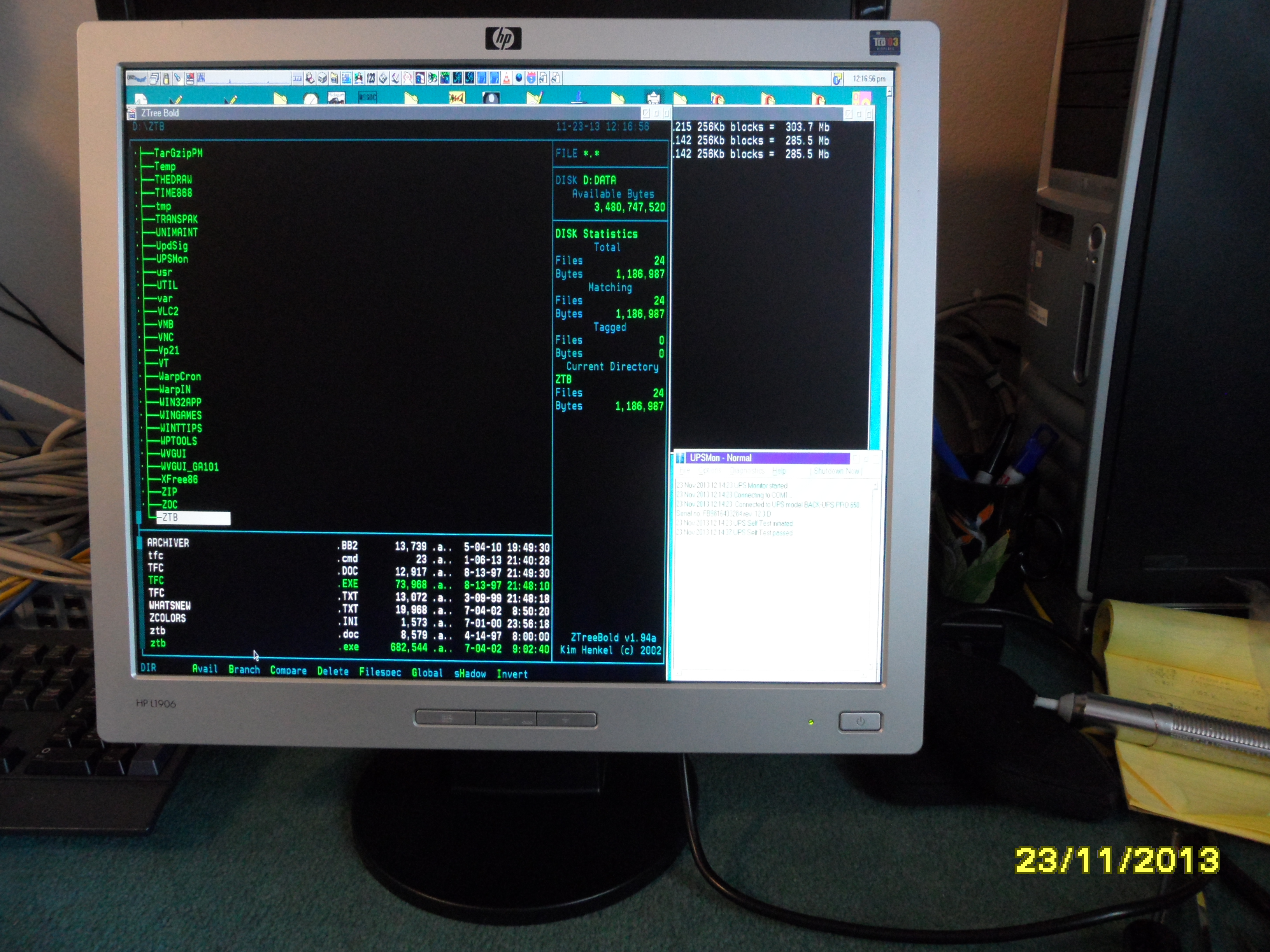
Task: Click the UPSMon log scrollbar up arrow
Action: [x=875, y=485]
